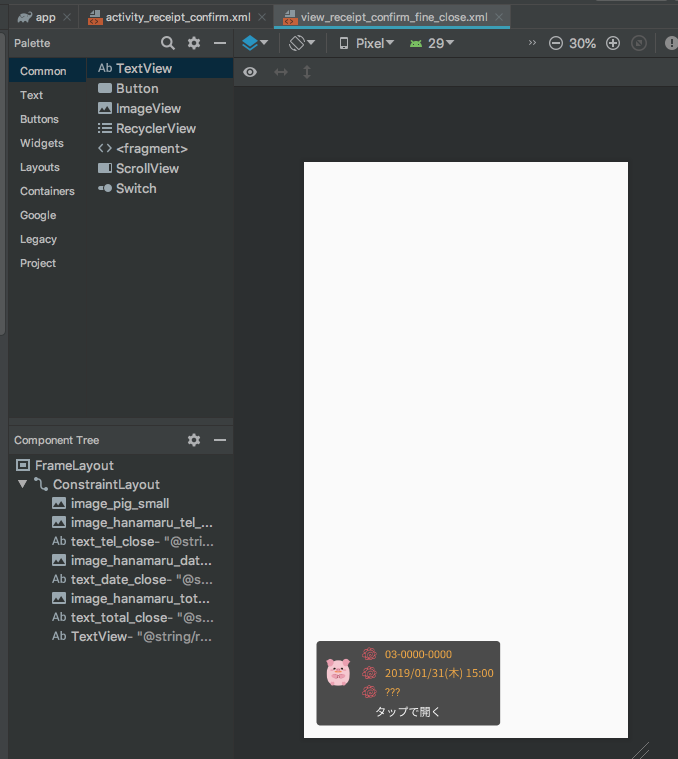Click hanamaru icon beside phone number
The image size is (678, 759).
pyautogui.click(x=369, y=654)
